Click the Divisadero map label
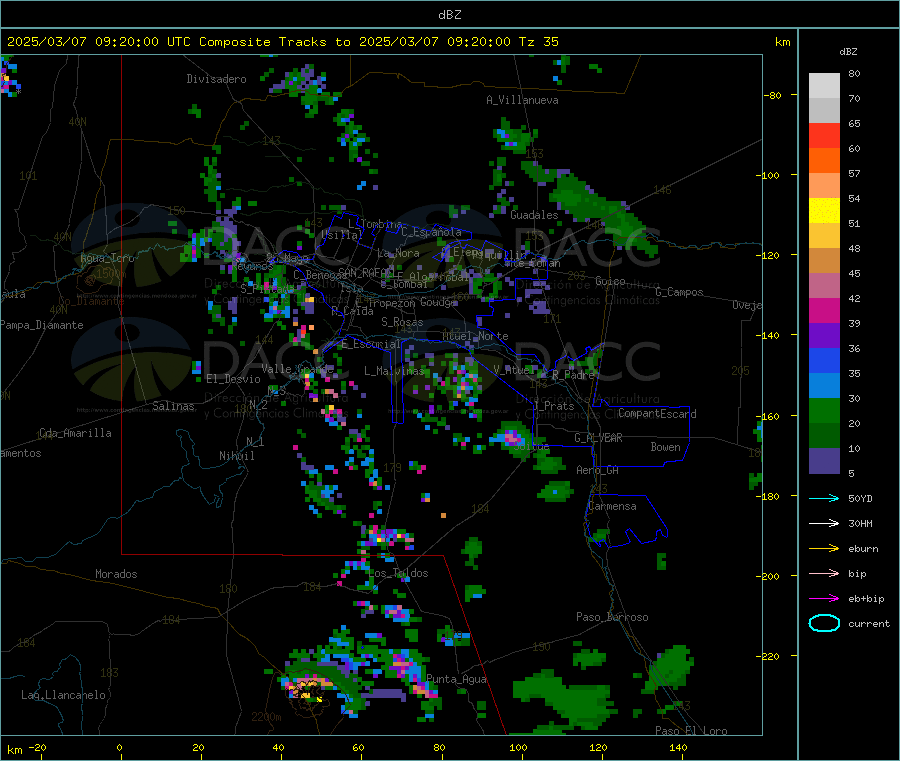 pos(216,79)
